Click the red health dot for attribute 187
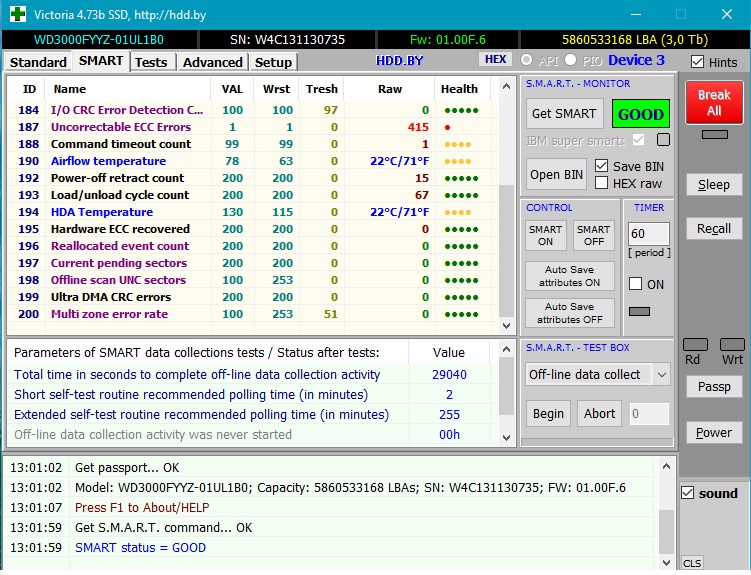The height and width of the screenshot is (575, 751). tap(447, 127)
